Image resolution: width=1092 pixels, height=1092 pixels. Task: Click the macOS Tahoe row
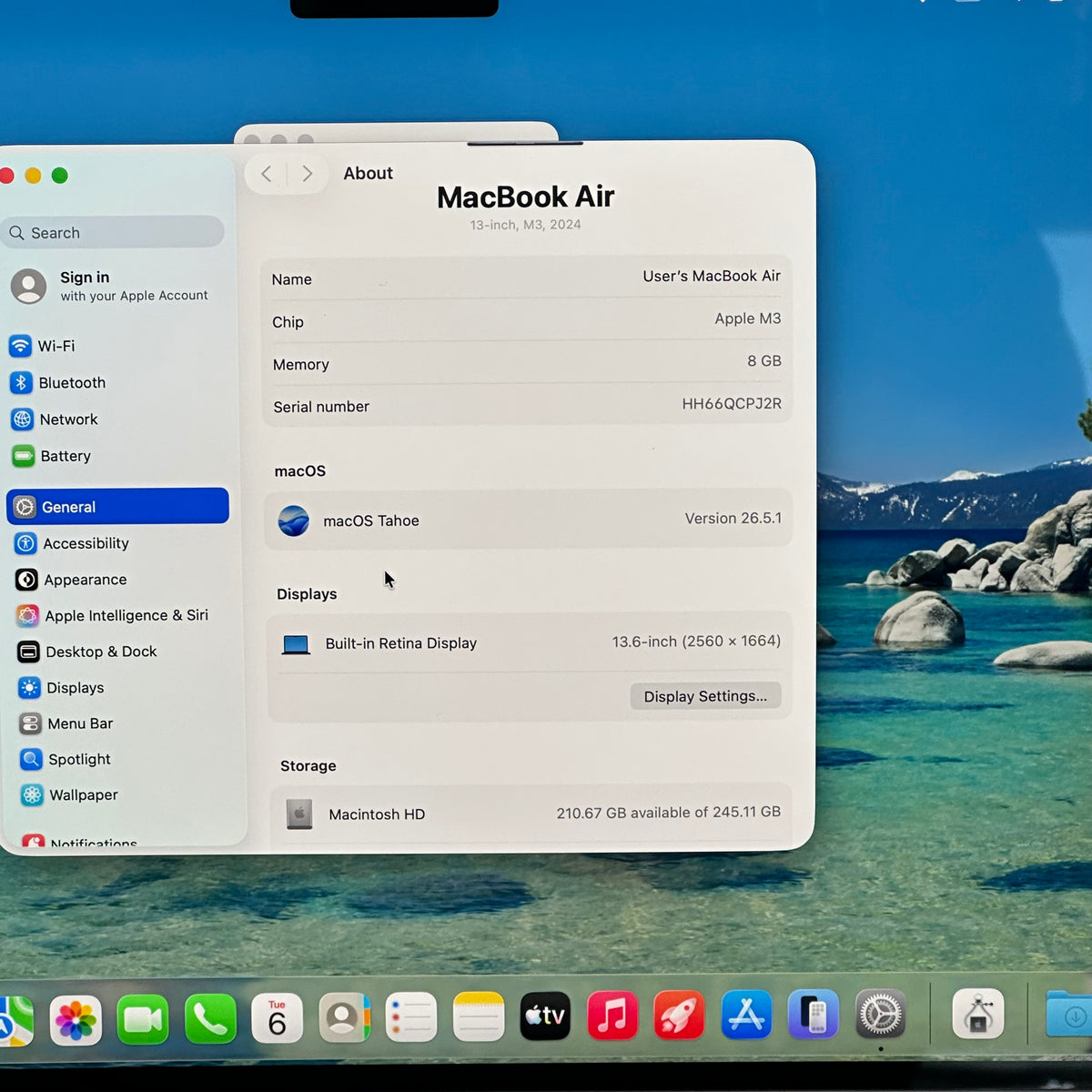click(528, 520)
